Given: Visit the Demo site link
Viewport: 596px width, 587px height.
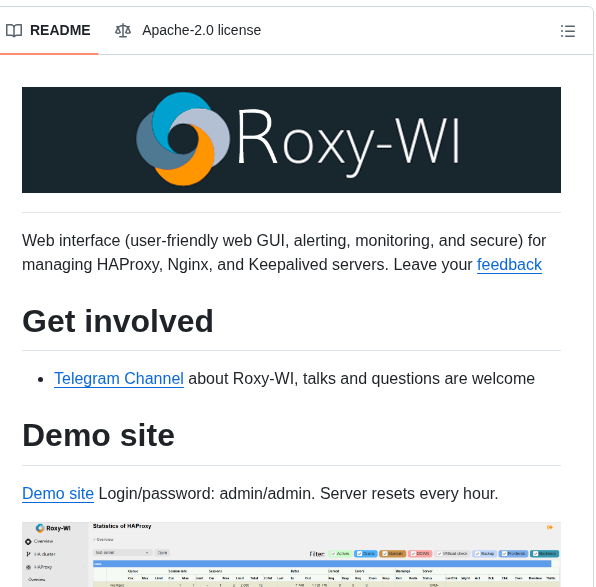Looking at the screenshot, I should point(58,493).
